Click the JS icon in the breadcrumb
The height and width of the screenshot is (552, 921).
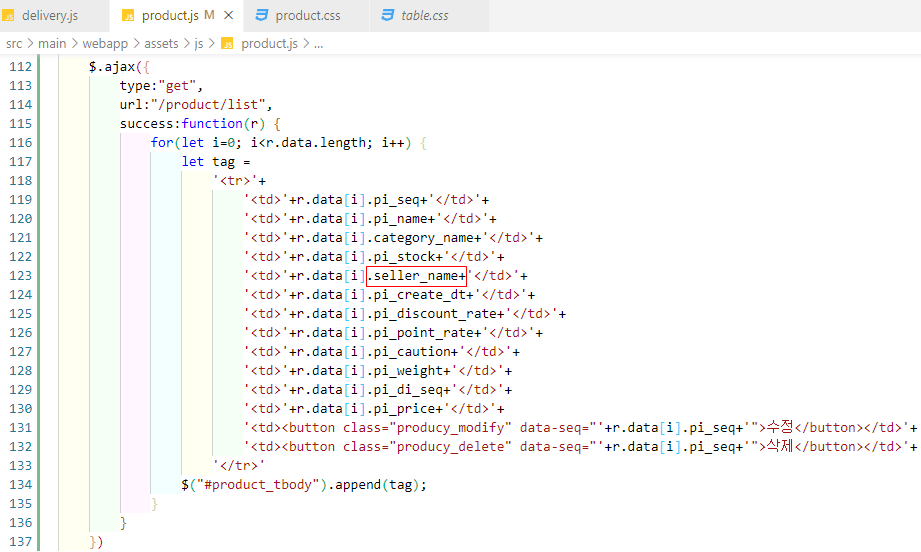pos(227,43)
